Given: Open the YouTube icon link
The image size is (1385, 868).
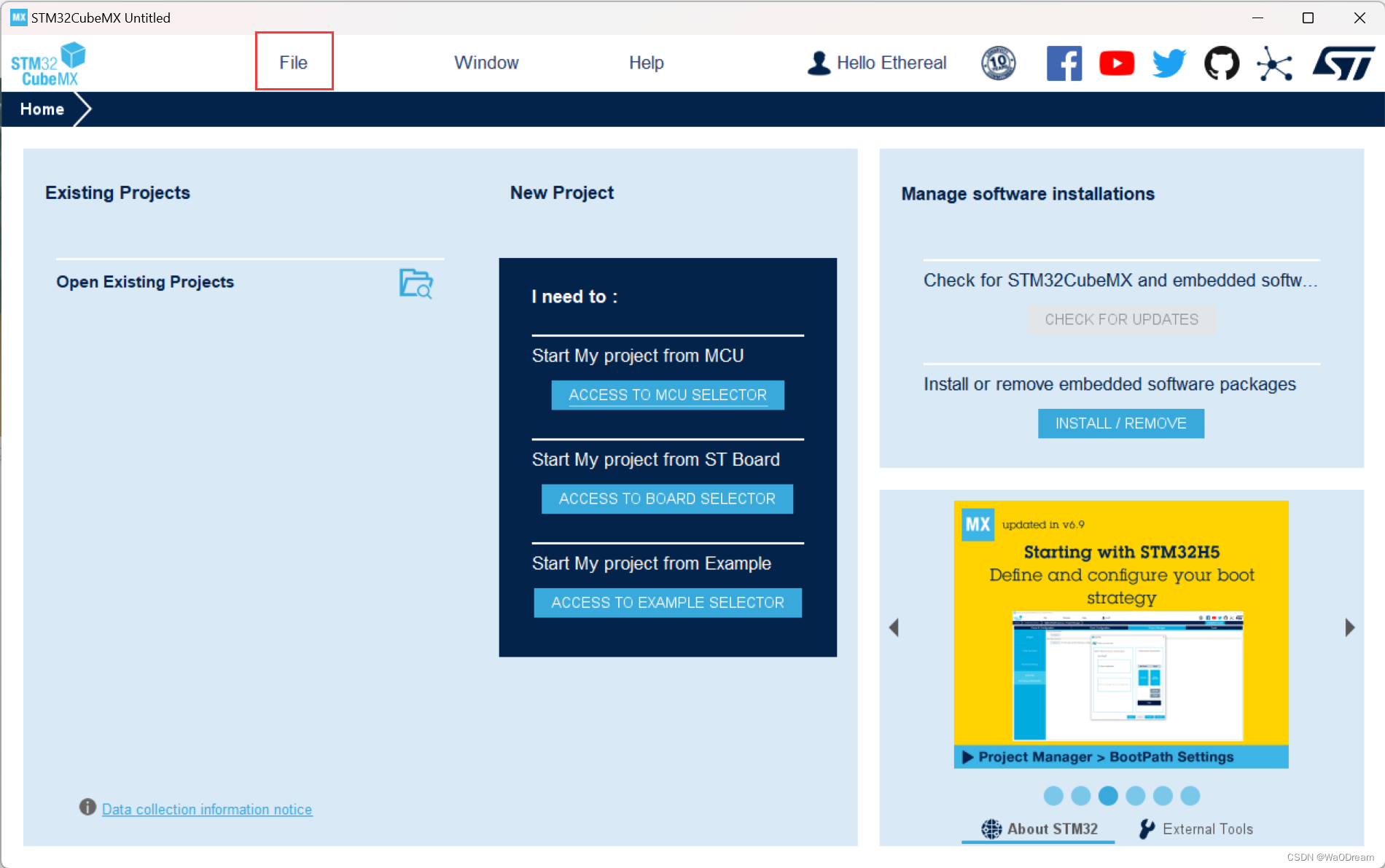Looking at the screenshot, I should 1117,63.
